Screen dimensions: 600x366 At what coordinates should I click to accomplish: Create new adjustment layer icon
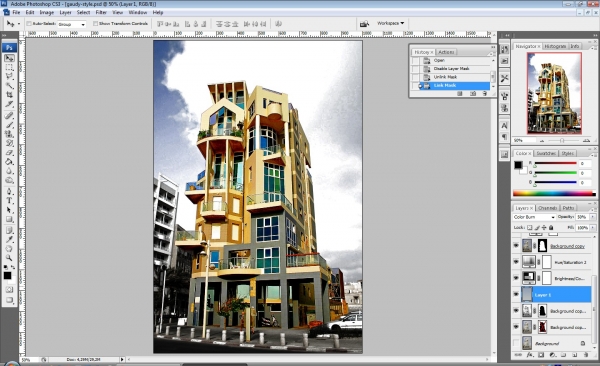point(552,355)
